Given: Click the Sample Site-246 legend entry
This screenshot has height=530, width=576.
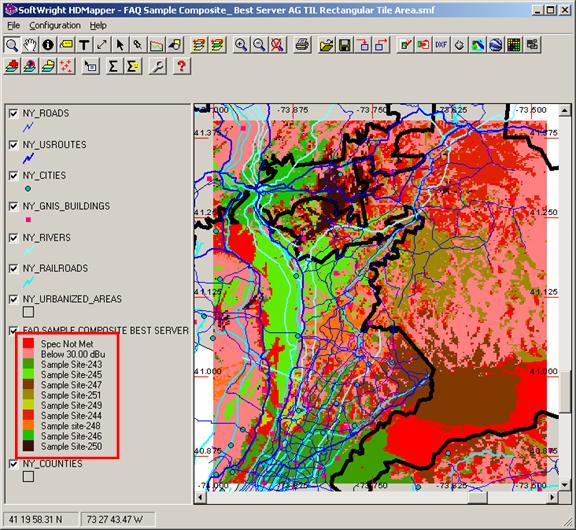Looking at the screenshot, I should click(71, 436).
